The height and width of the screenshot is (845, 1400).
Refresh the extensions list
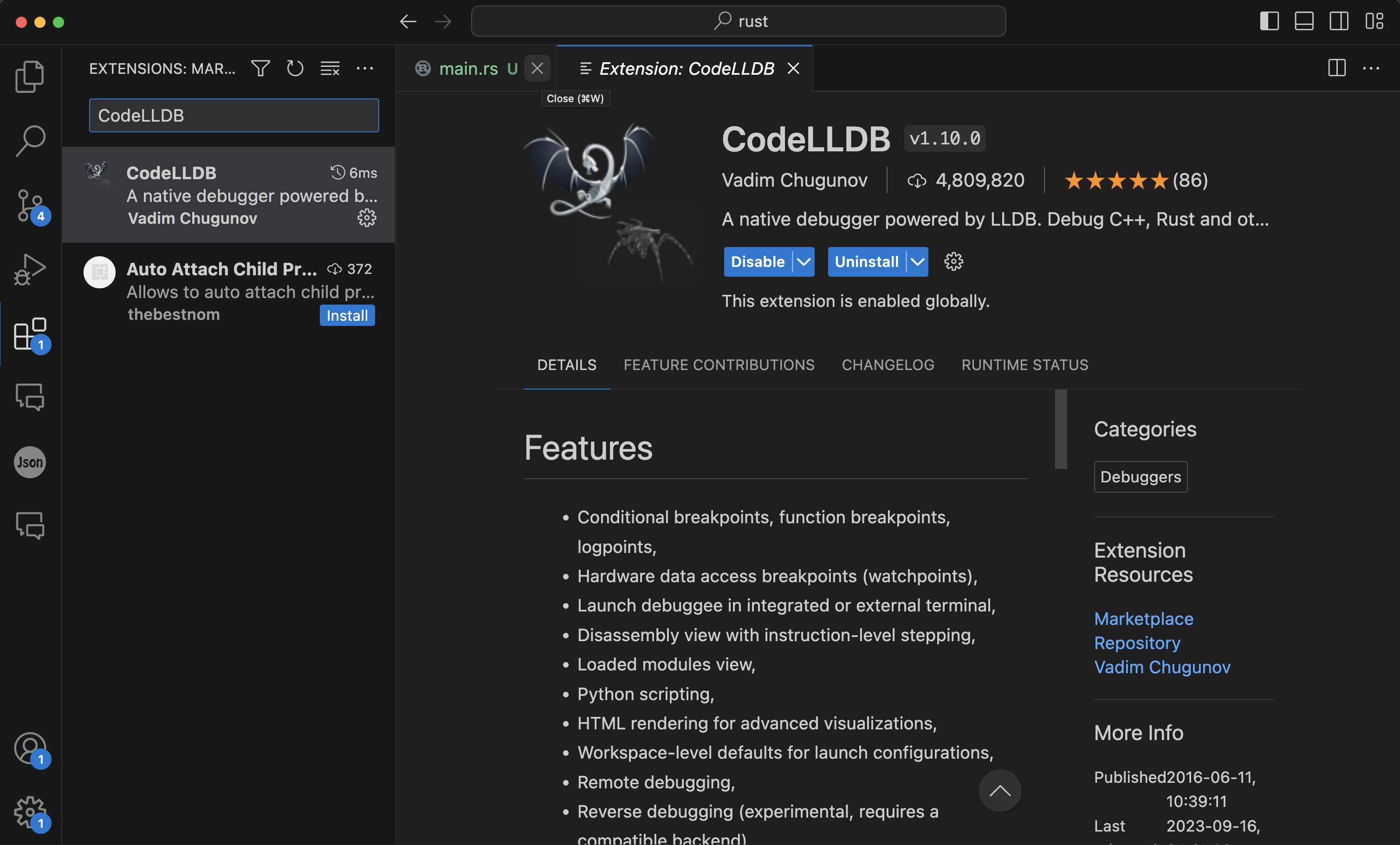[x=295, y=69]
